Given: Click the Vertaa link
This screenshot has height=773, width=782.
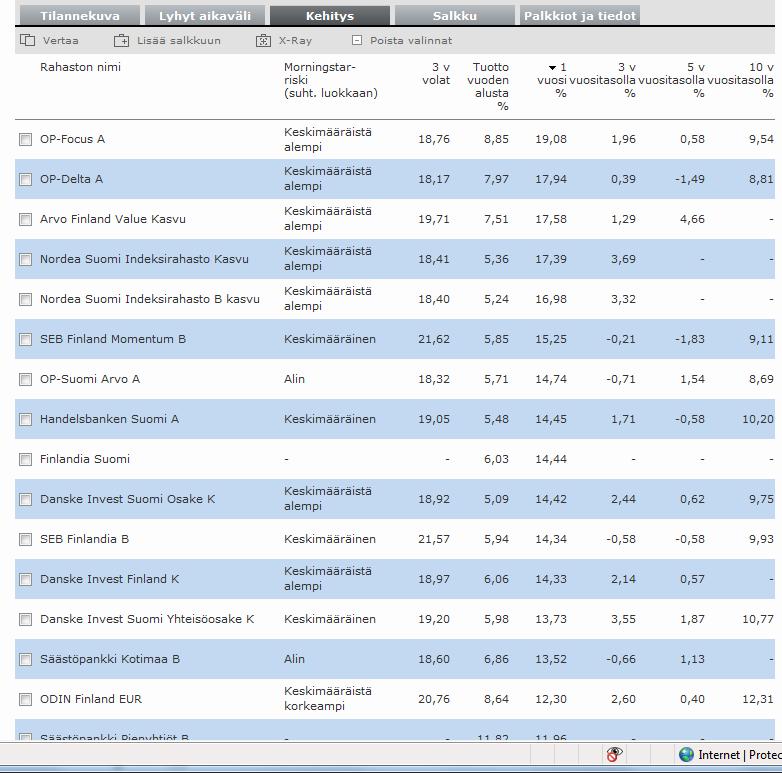Looking at the screenshot, I should [x=60, y=40].
